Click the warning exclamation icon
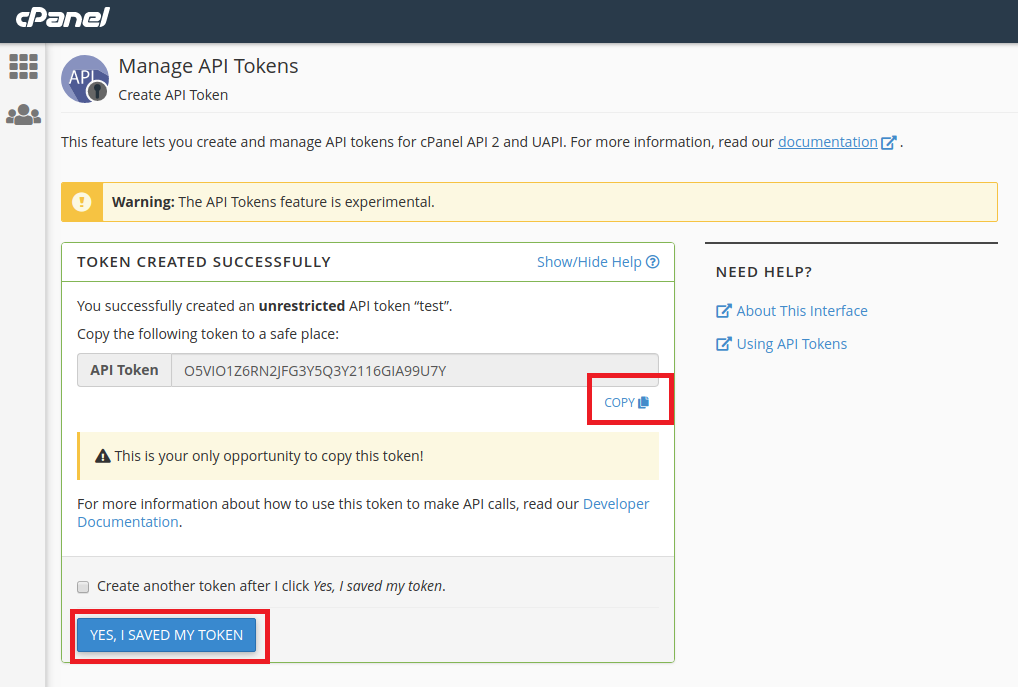 coord(81,201)
